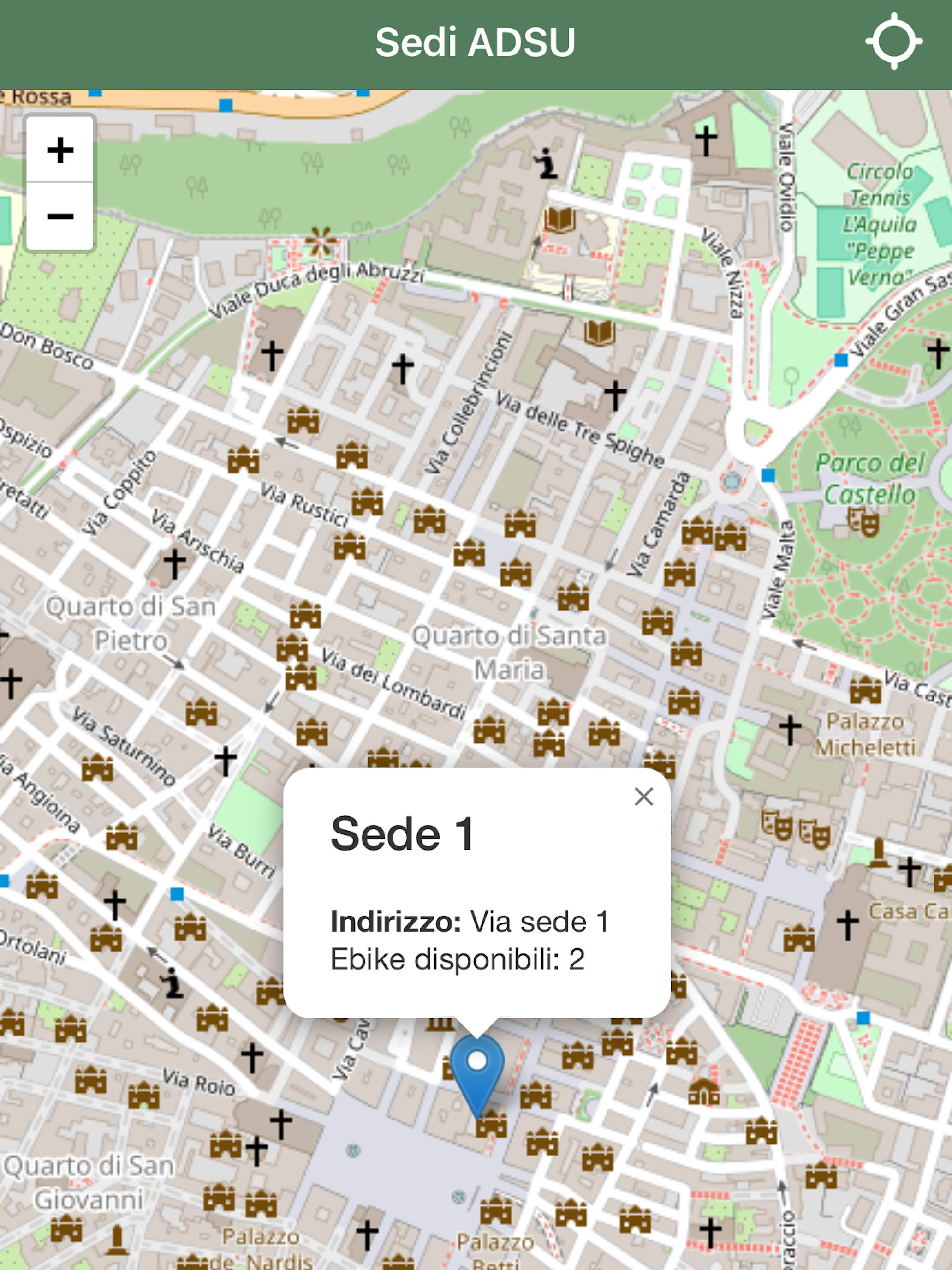The image size is (952, 1270).
Task: Tap the 'Quarto di San Pietro' label
Action: click(131, 623)
